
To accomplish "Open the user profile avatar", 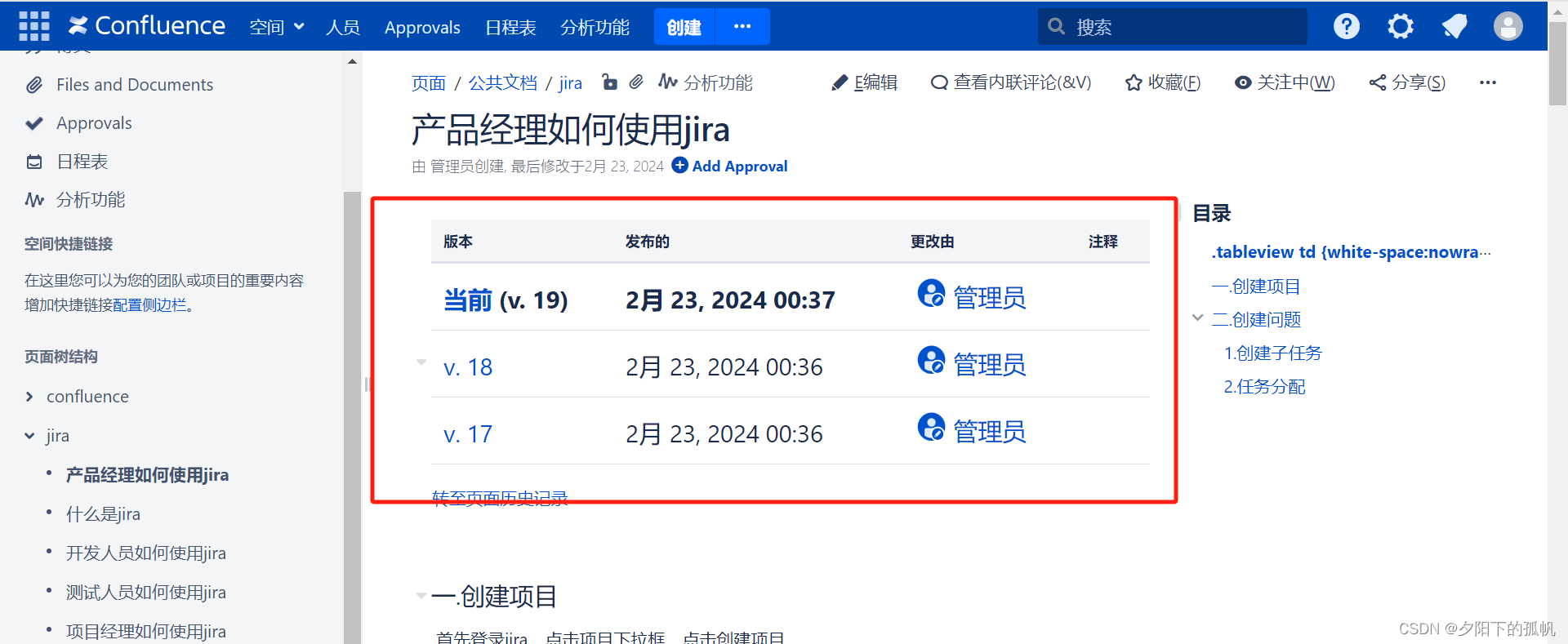I will [x=1508, y=26].
